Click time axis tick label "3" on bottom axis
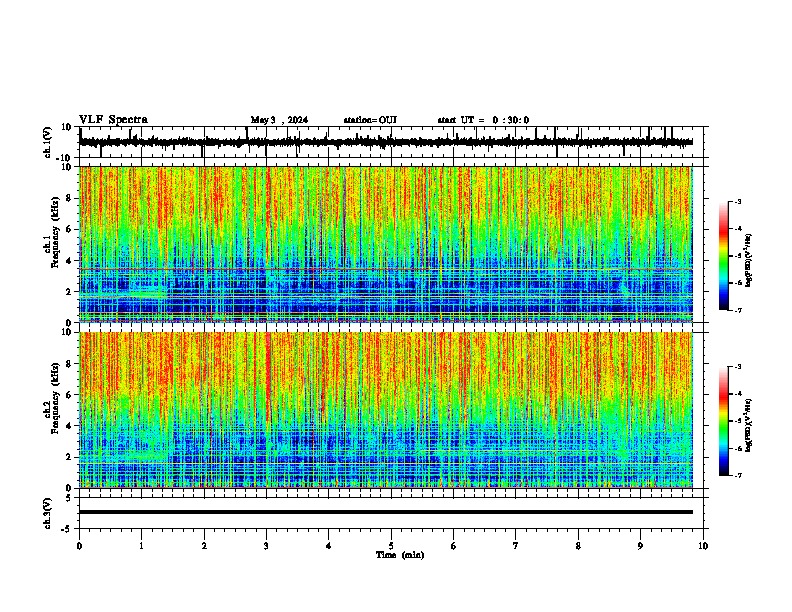The image size is (792, 612). pos(266,545)
